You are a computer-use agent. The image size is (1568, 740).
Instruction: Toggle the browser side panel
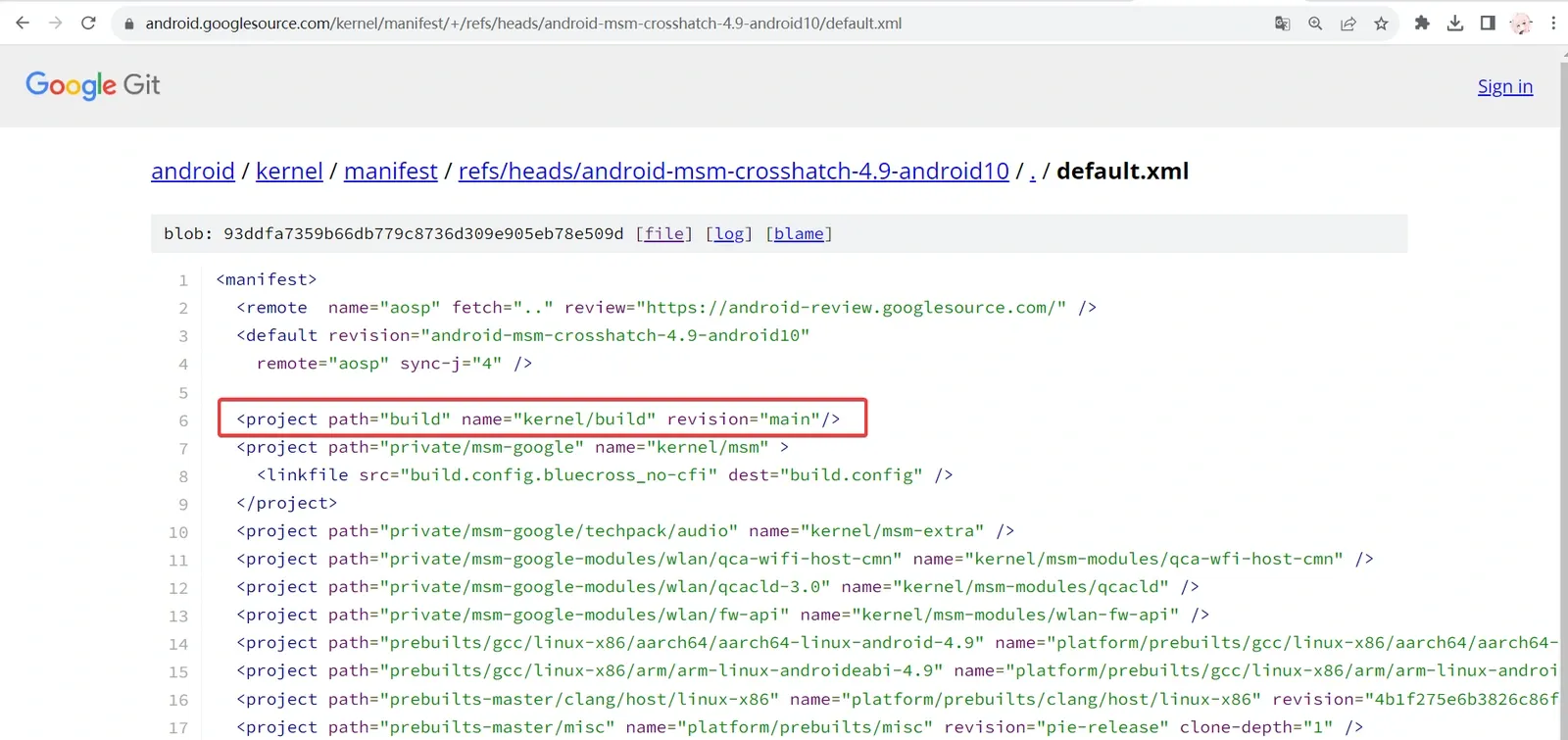point(1488,23)
